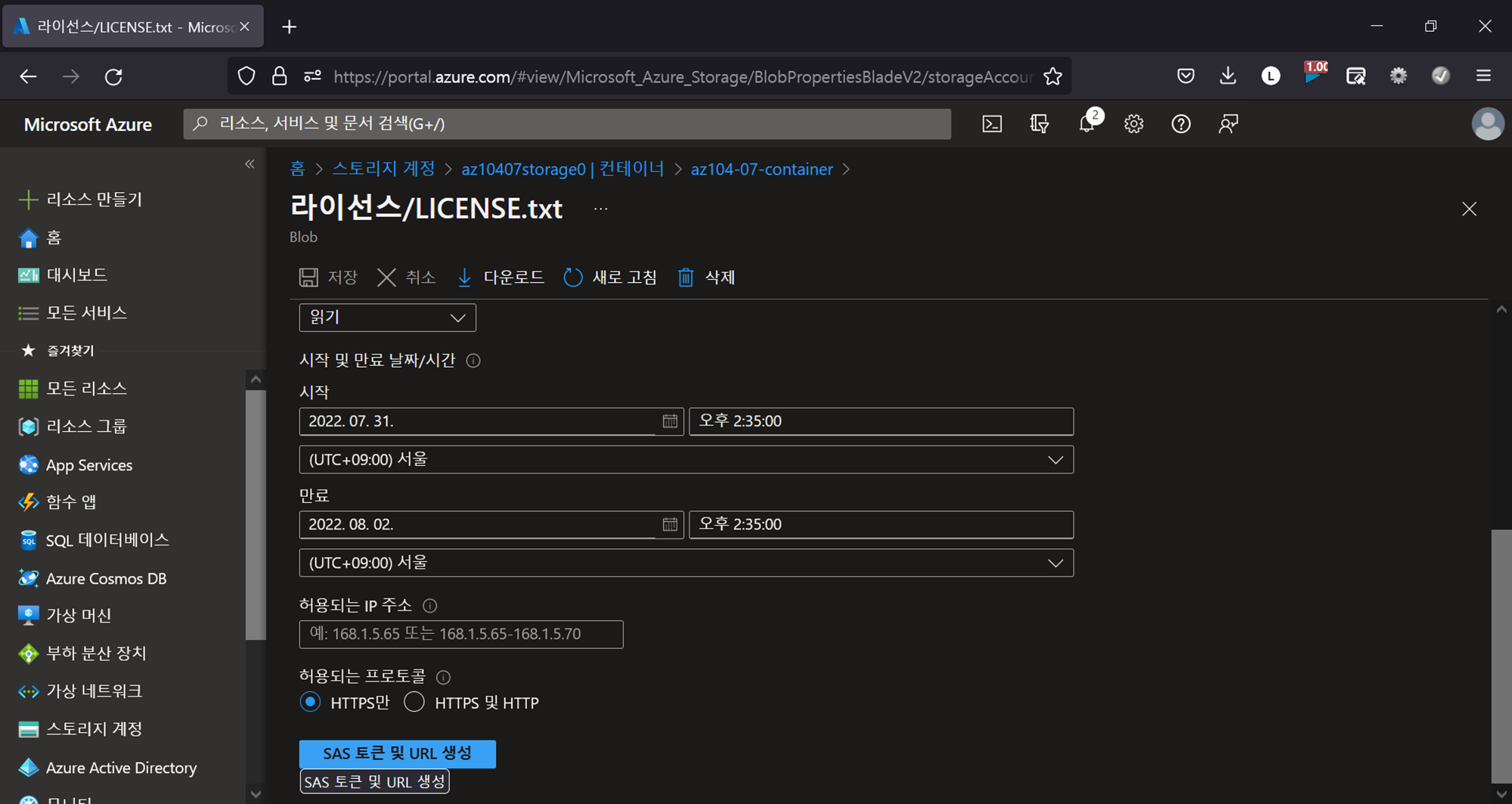Click the 취소 cancel toolbar button
1512x804 pixels.
pyautogui.click(x=407, y=278)
